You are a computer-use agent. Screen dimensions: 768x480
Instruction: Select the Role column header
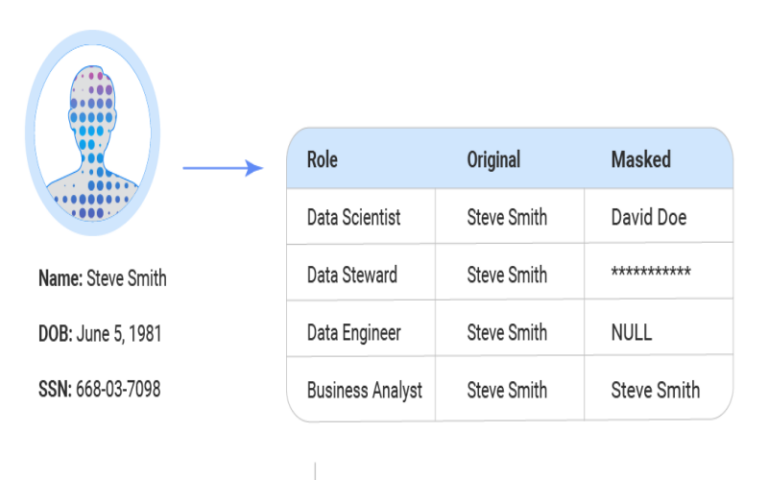pyautogui.click(x=322, y=160)
